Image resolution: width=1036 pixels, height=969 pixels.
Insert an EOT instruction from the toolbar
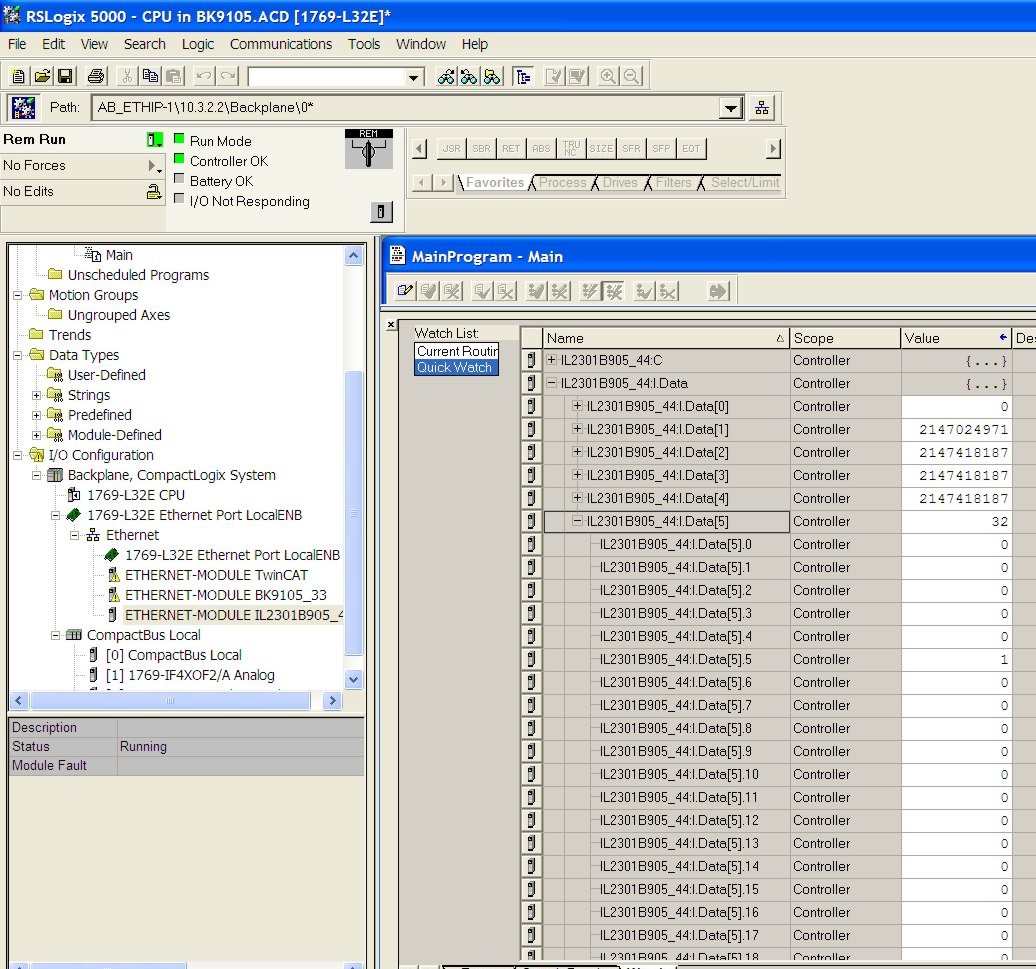tap(691, 149)
